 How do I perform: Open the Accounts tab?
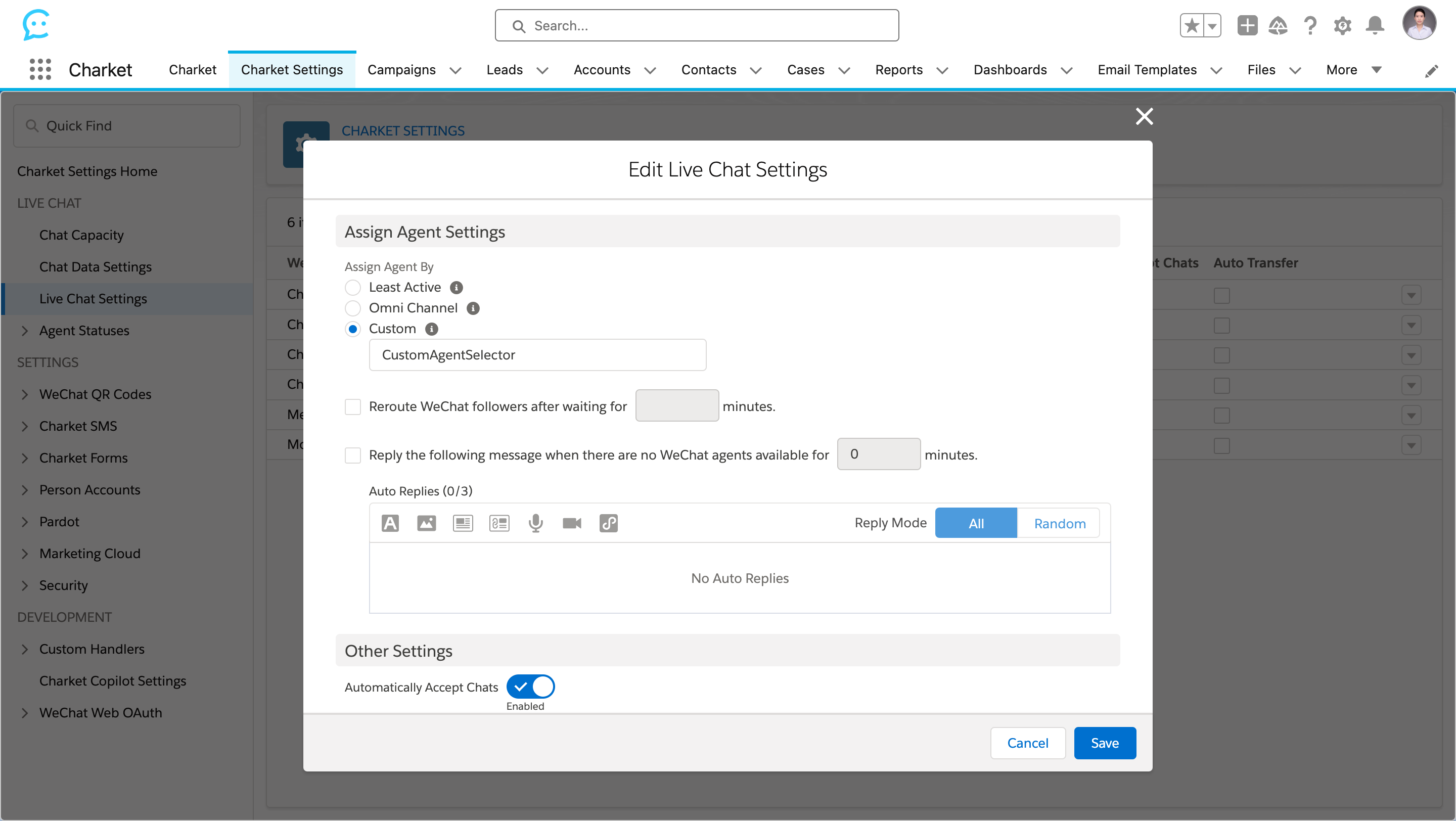[602, 69]
